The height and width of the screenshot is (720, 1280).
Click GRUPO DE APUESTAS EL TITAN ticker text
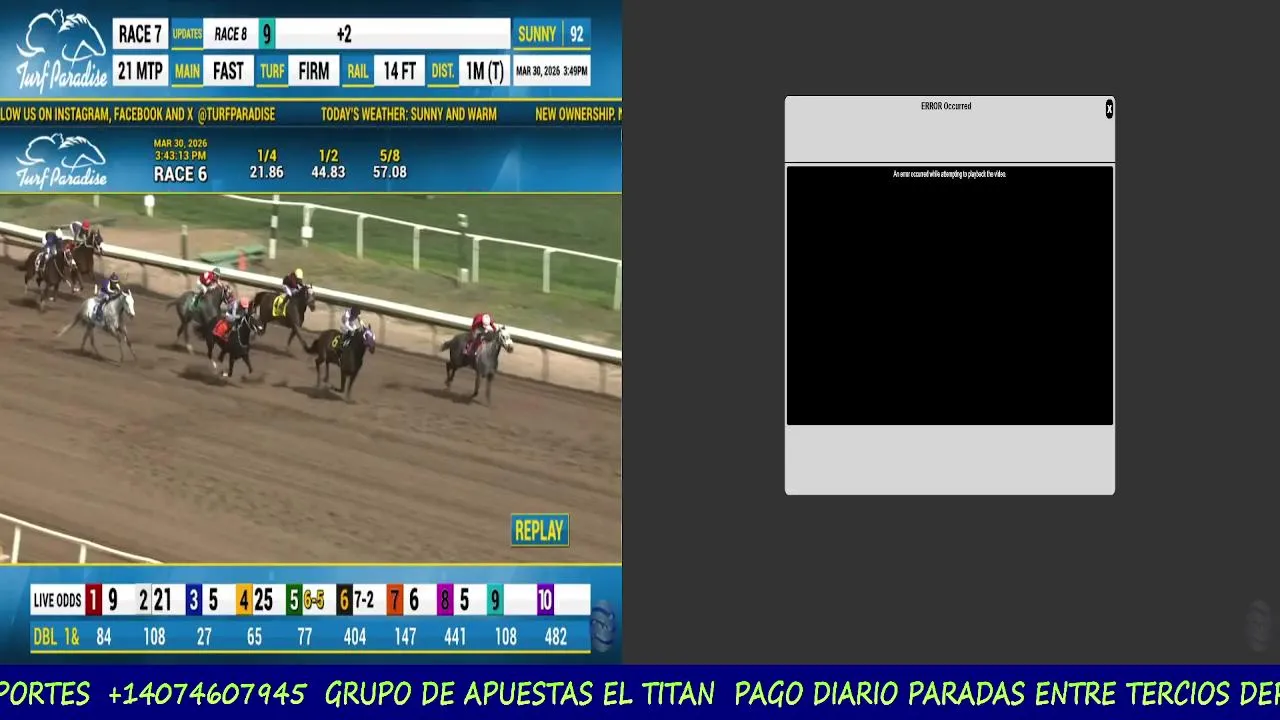click(x=519, y=694)
